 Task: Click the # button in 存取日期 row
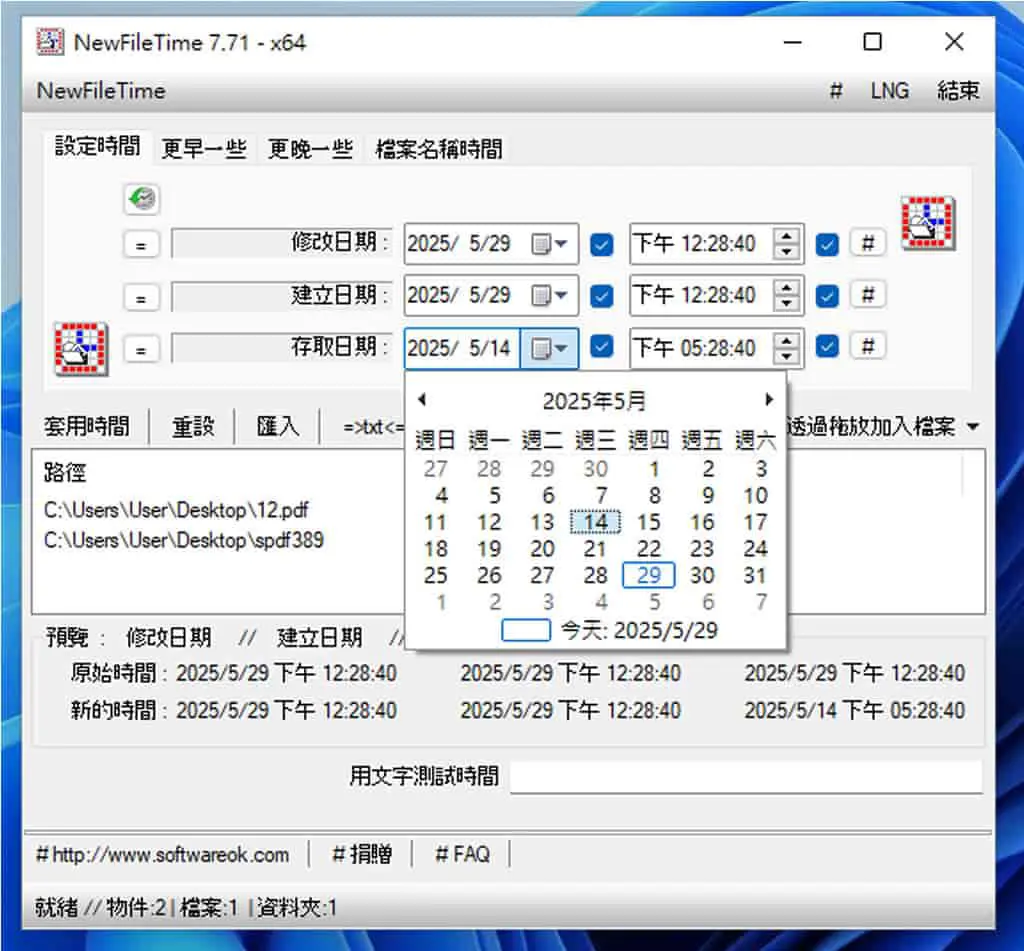coord(868,346)
